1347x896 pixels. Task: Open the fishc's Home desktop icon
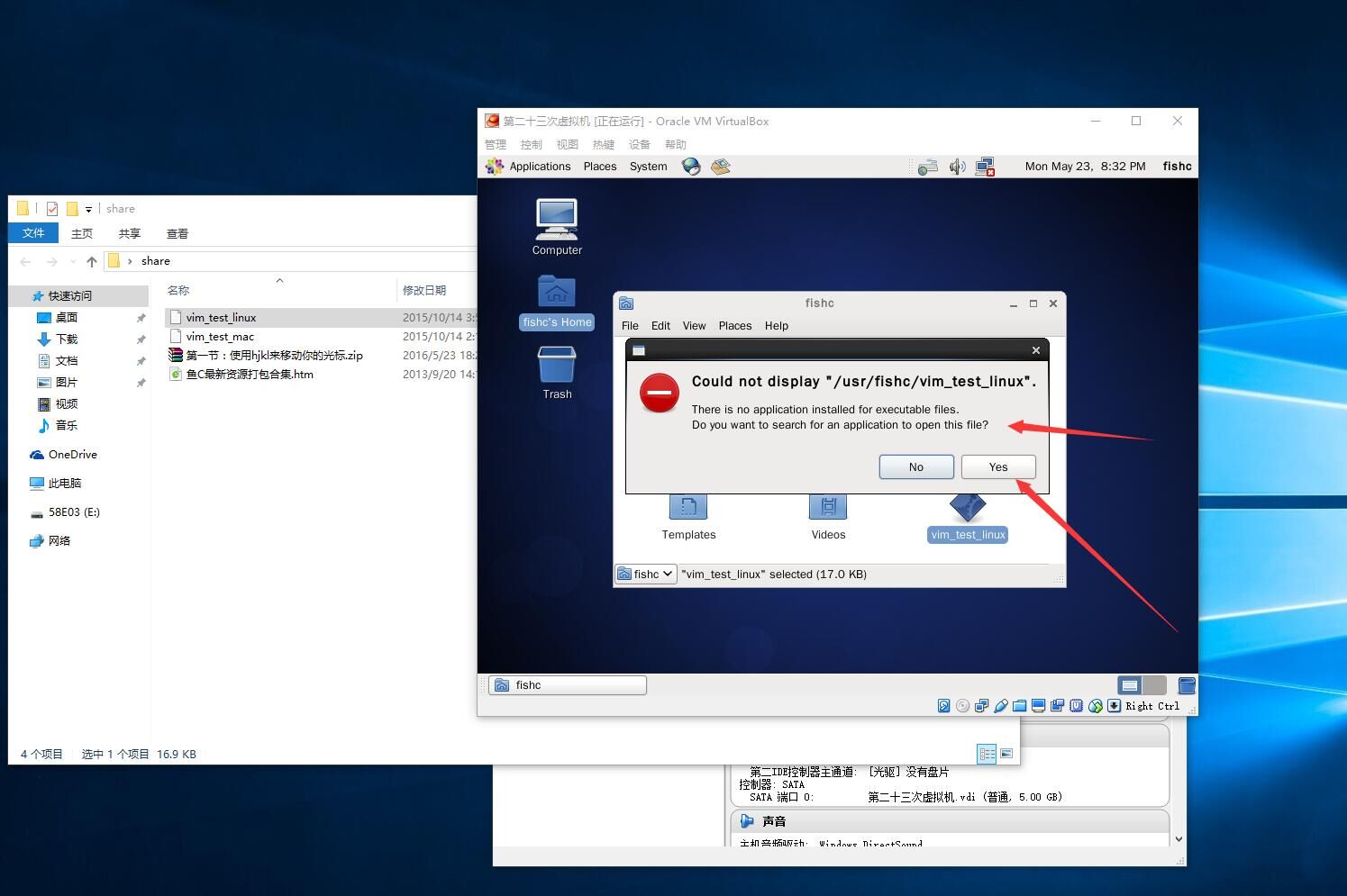pyautogui.click(x=557, y=302)
